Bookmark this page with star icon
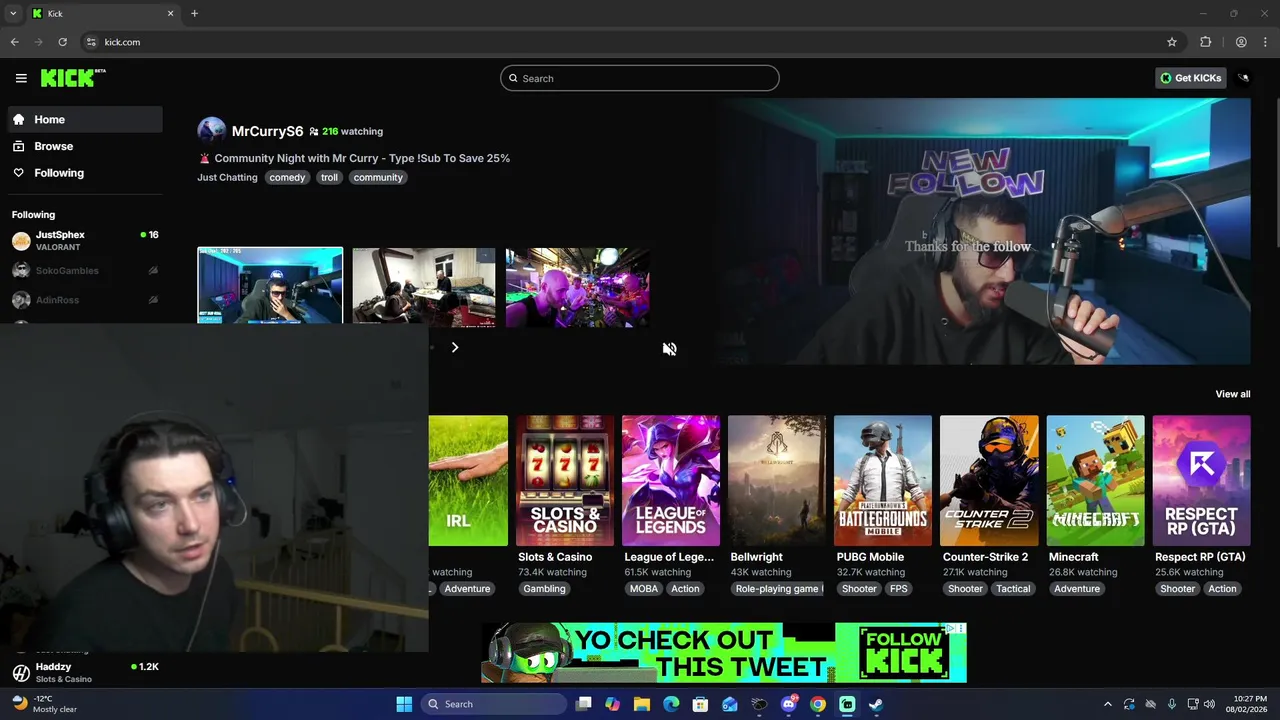1280x720 pixels. [1172, 42]
